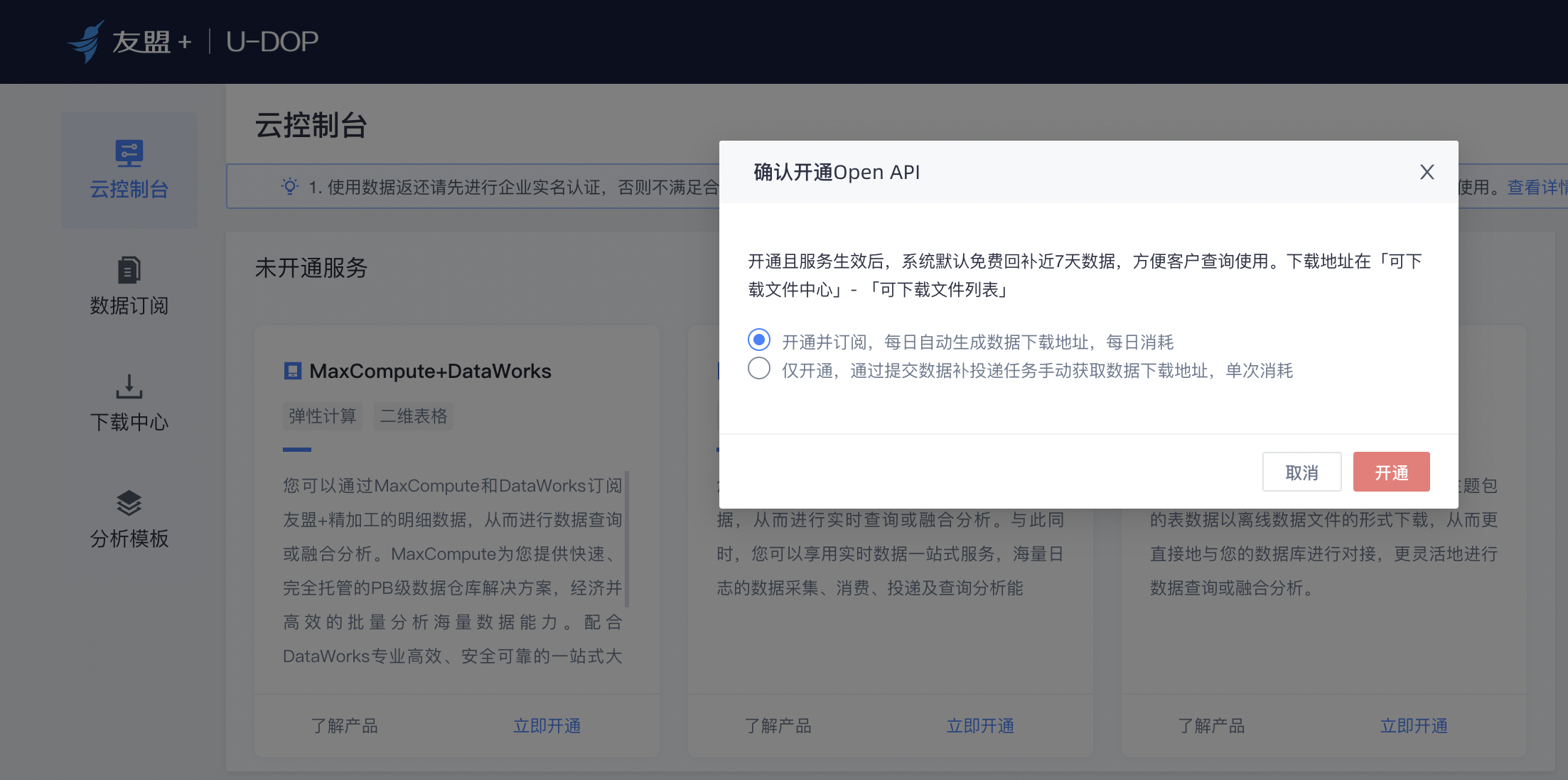Viewport: 1568px width, 780px height.
Task: Go to 分析模板 menu label
Action: (x=129, y=538)
